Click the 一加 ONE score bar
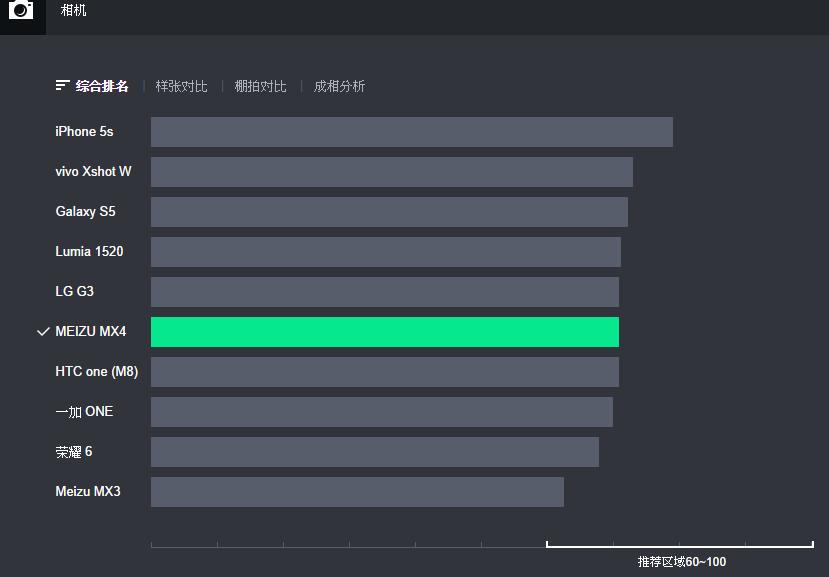 (x=382, y=412)
